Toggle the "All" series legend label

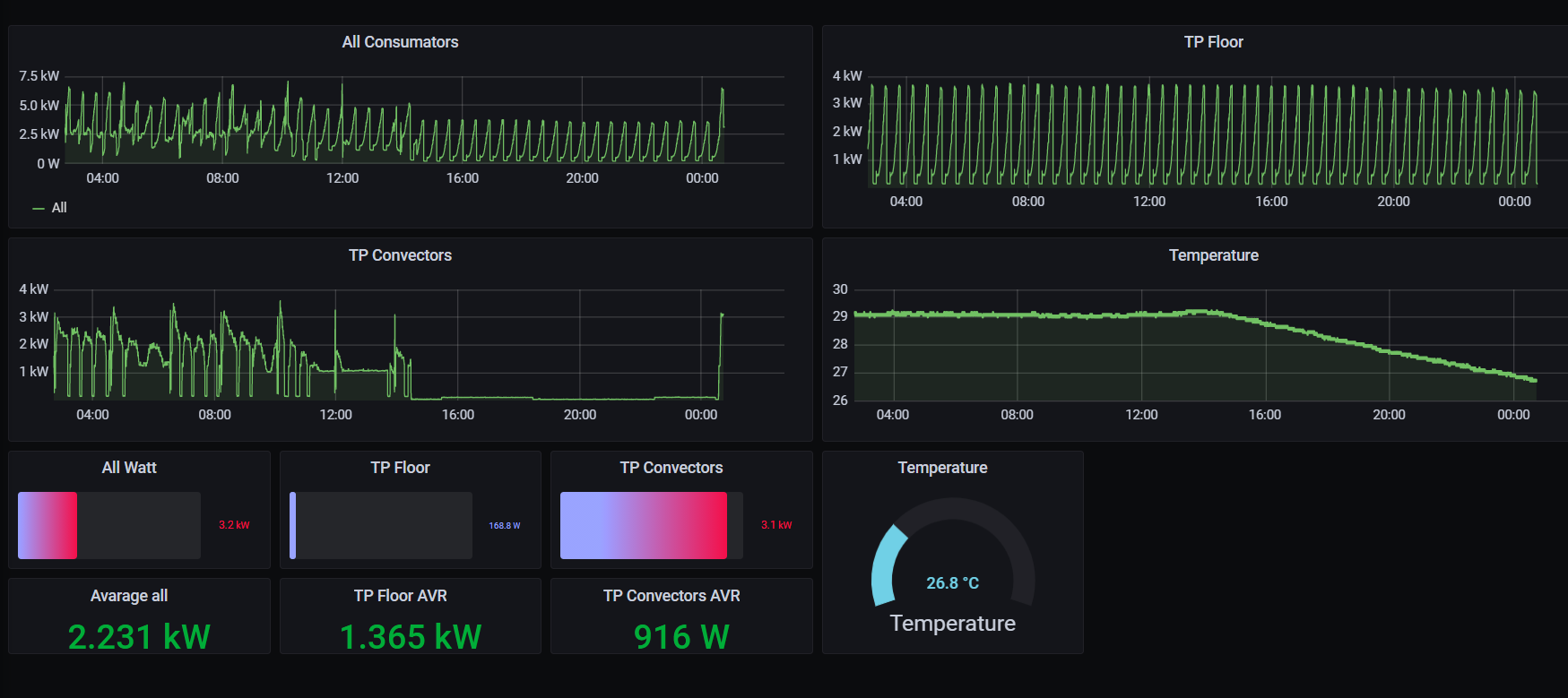click(59, 208)
